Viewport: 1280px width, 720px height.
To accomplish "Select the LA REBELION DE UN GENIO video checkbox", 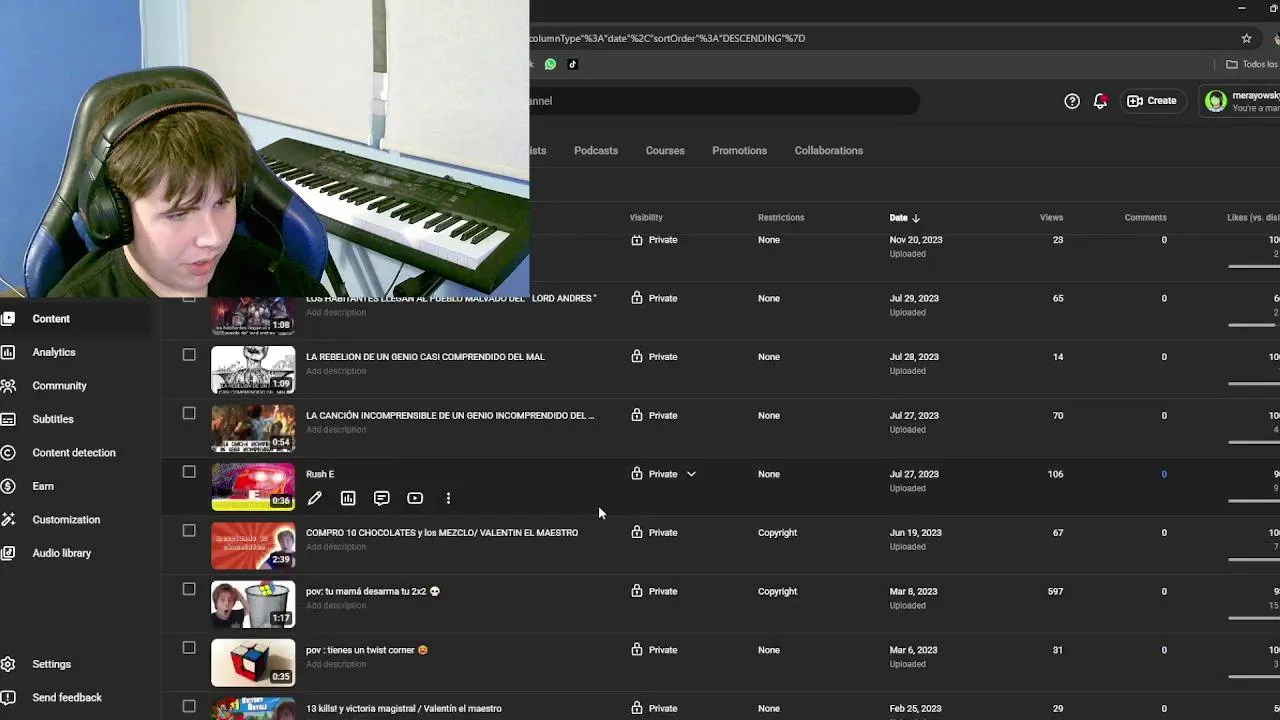I will pyautogui.click(x=189, y=354).
